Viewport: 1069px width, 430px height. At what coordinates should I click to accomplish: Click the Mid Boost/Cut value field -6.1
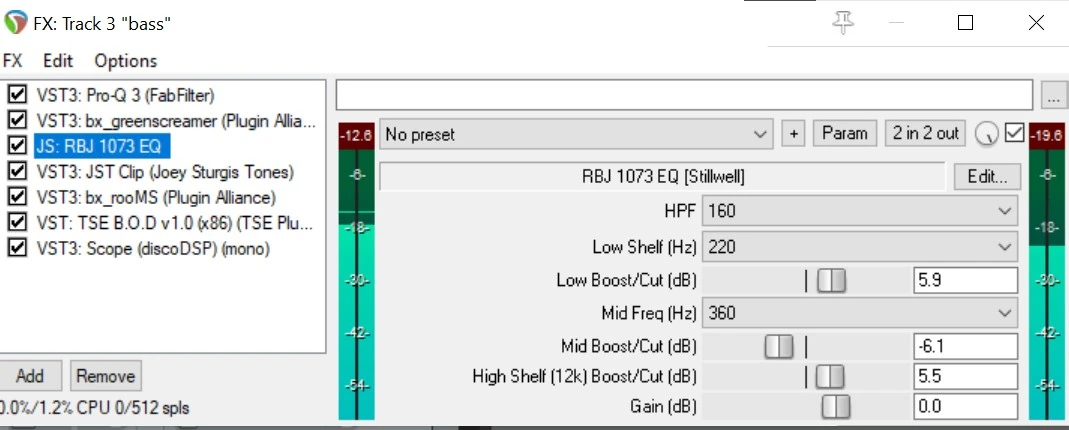click(x=965, y=346)
